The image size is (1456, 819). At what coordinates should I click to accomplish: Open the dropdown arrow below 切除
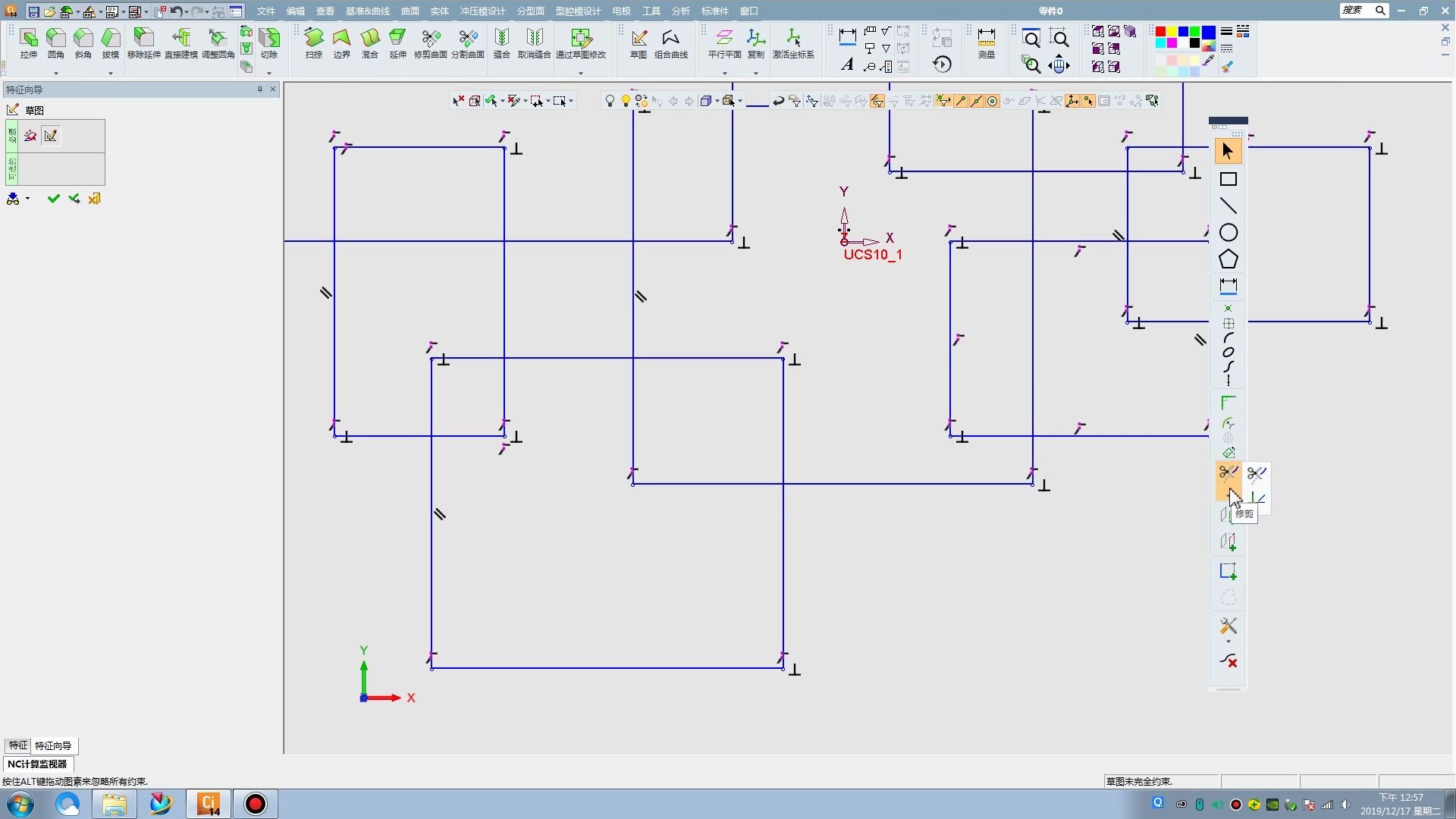(x=269, y=73)
